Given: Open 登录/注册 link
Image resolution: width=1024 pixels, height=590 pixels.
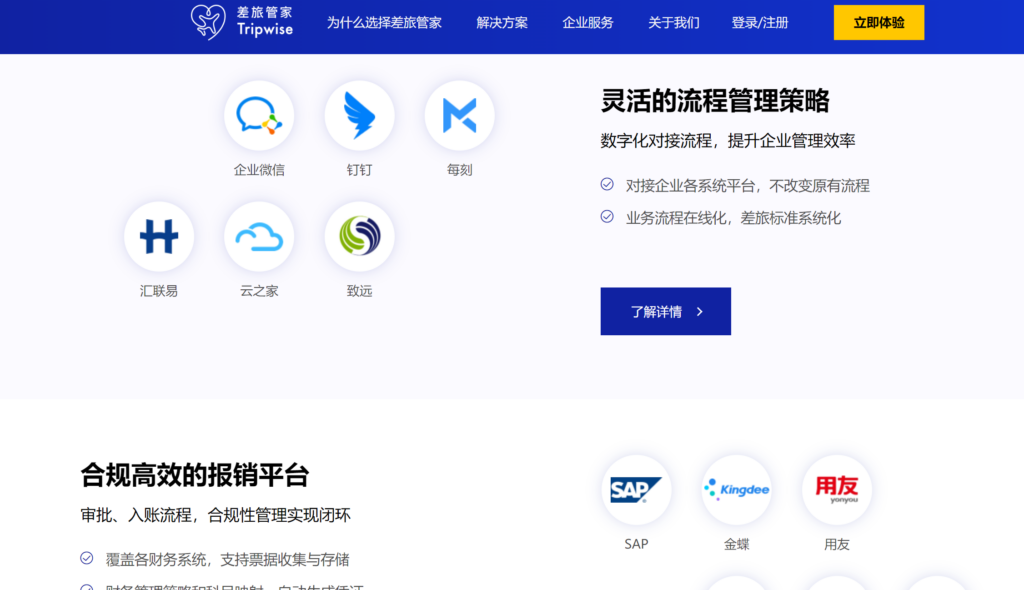Looking at the screenshot, I should click(x=760, y=23).
